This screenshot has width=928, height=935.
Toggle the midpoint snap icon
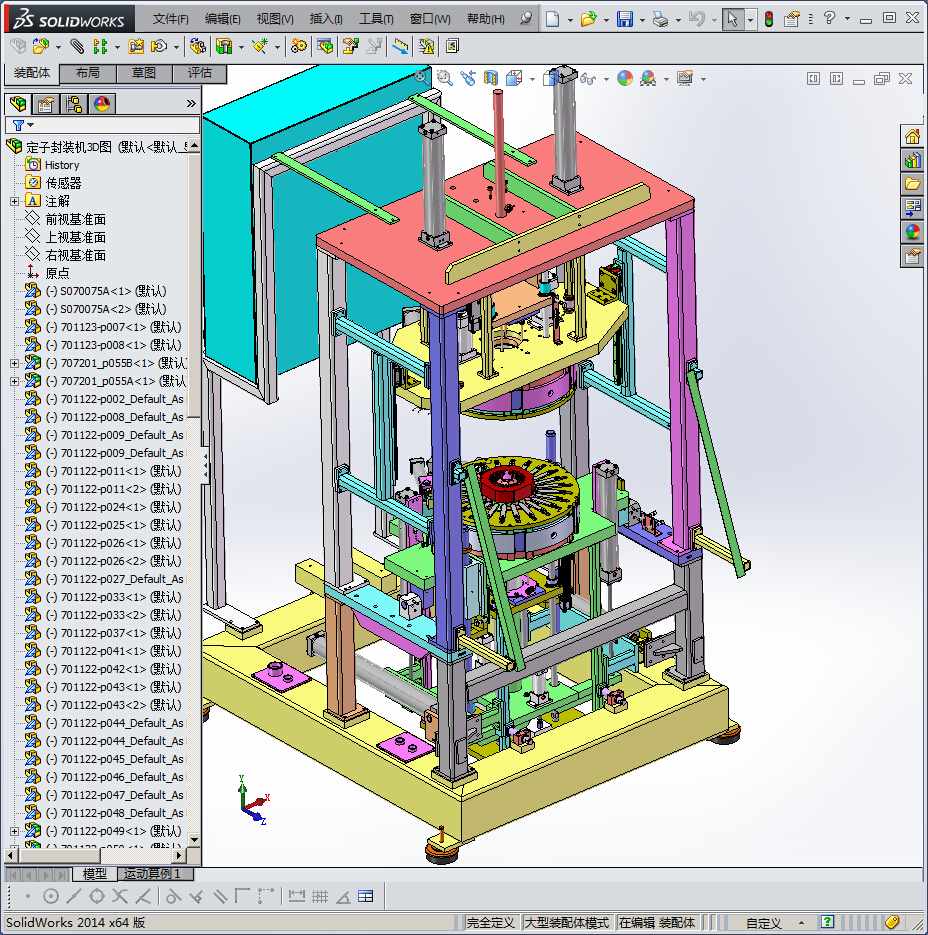(x=74, y=896)
